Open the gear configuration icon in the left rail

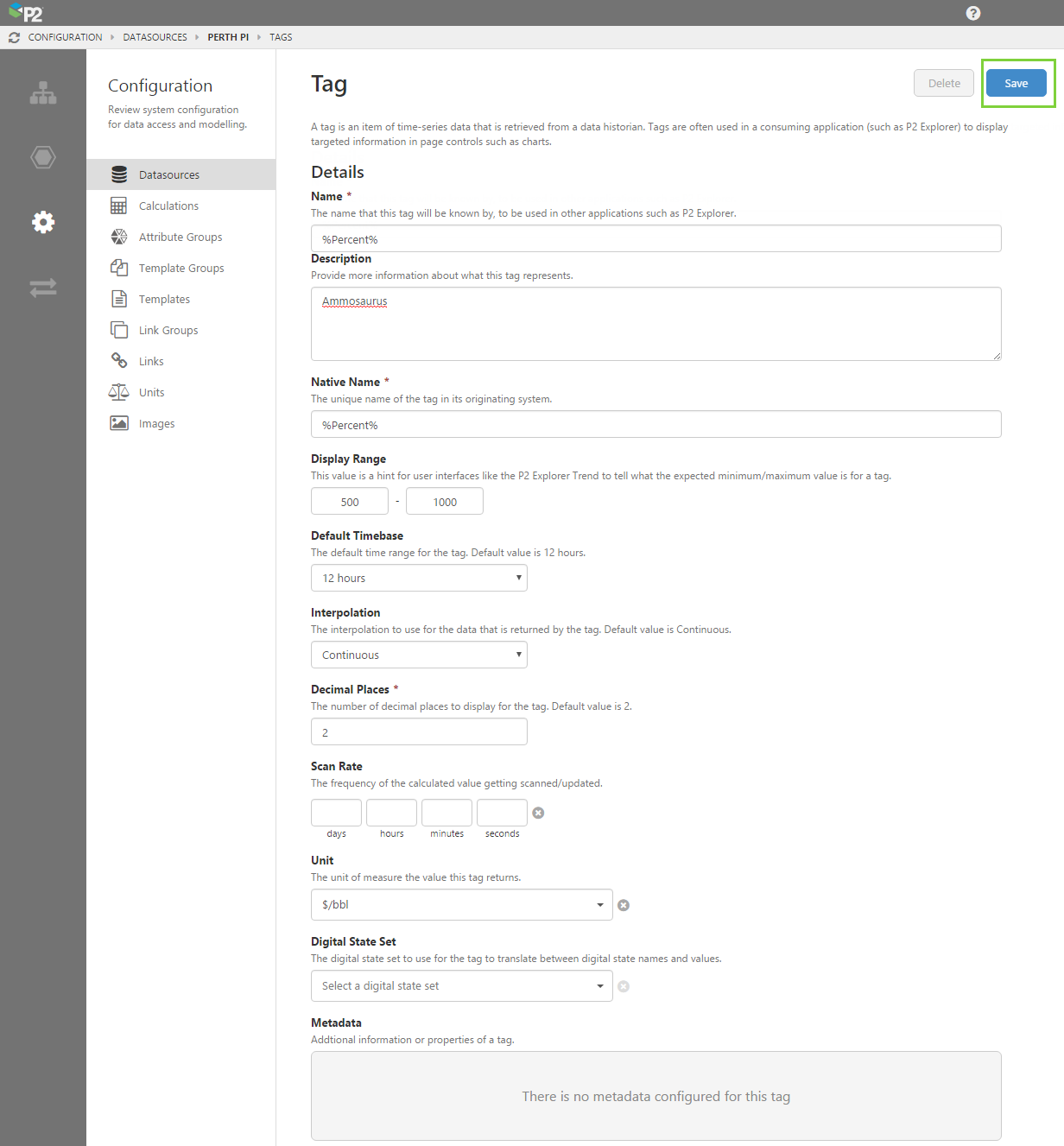click(43, 222)
